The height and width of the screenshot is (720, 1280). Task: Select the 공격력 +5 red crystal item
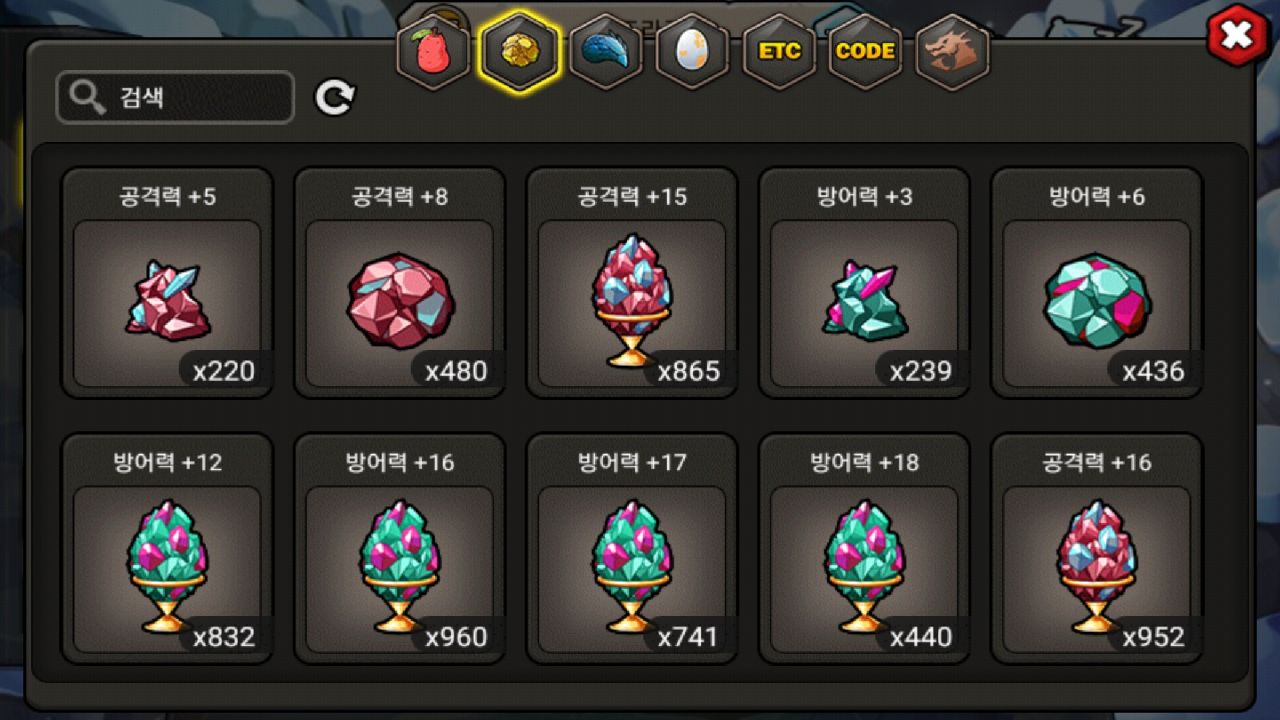tap(167, 283)
